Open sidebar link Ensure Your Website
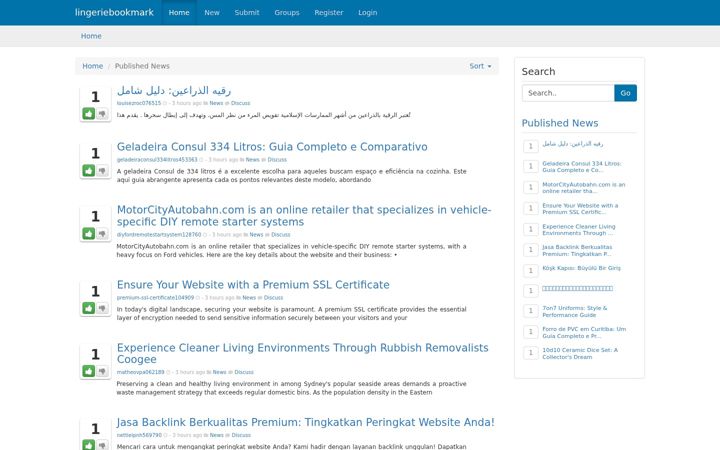This screenshot has height=450, width=720. click(x=580, y=209)
